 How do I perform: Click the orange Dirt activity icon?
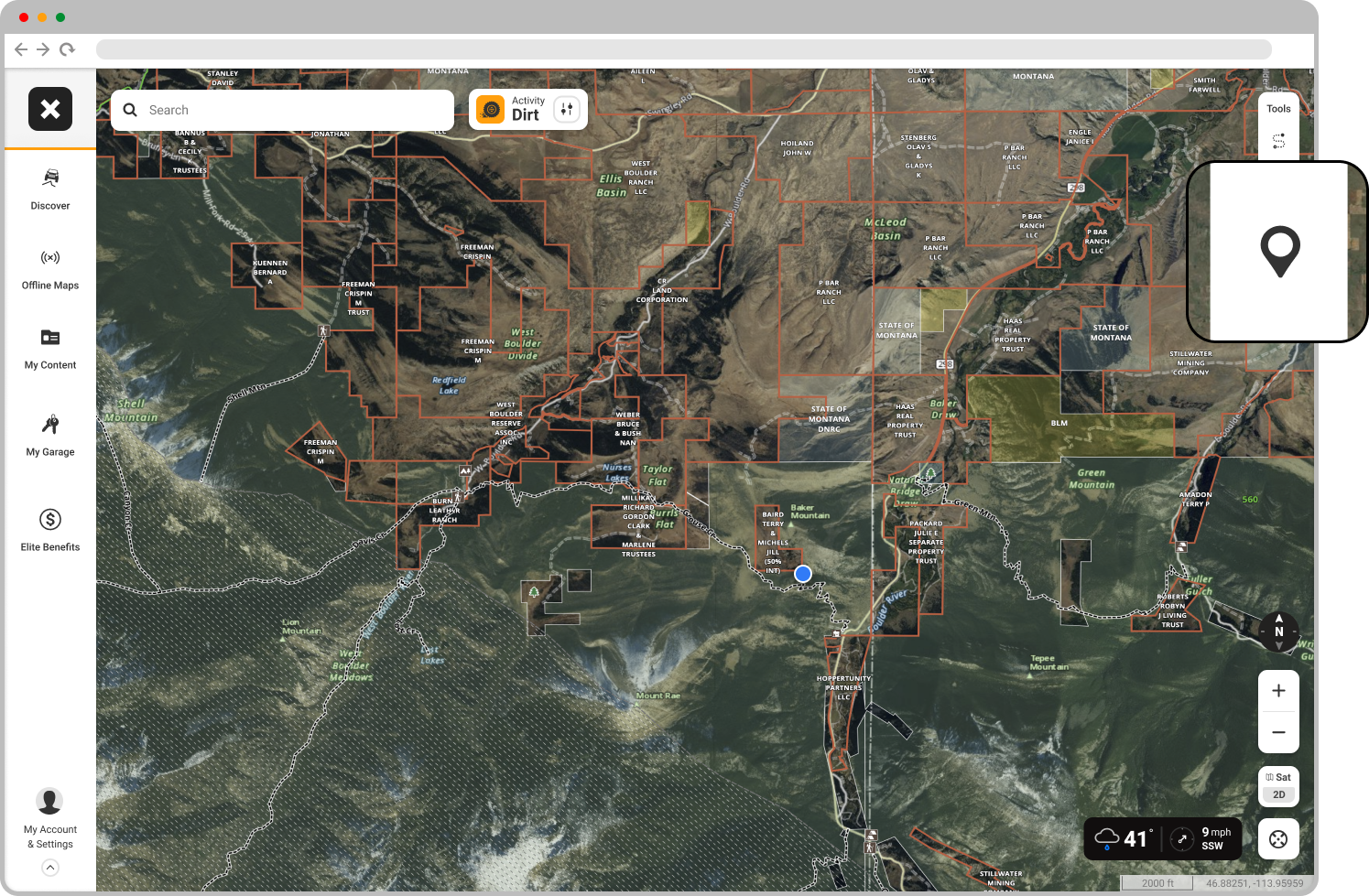491,110
